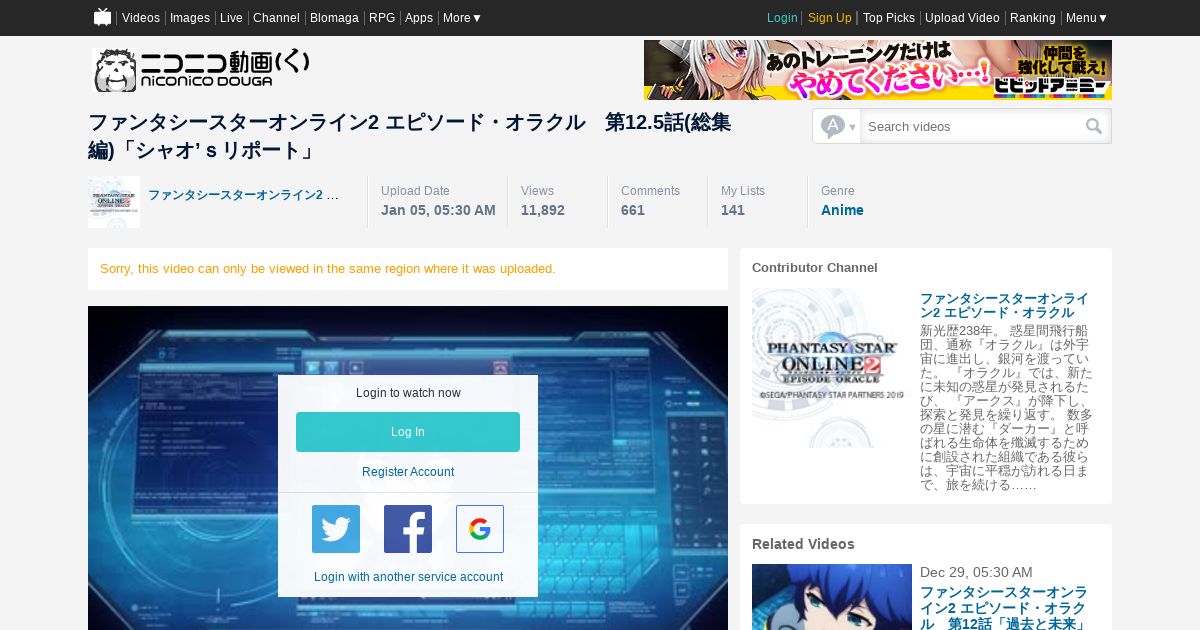The height and width of the screenshot is (630, 1200).
Task: Click the Sign Up link
Action: [830, 18]
